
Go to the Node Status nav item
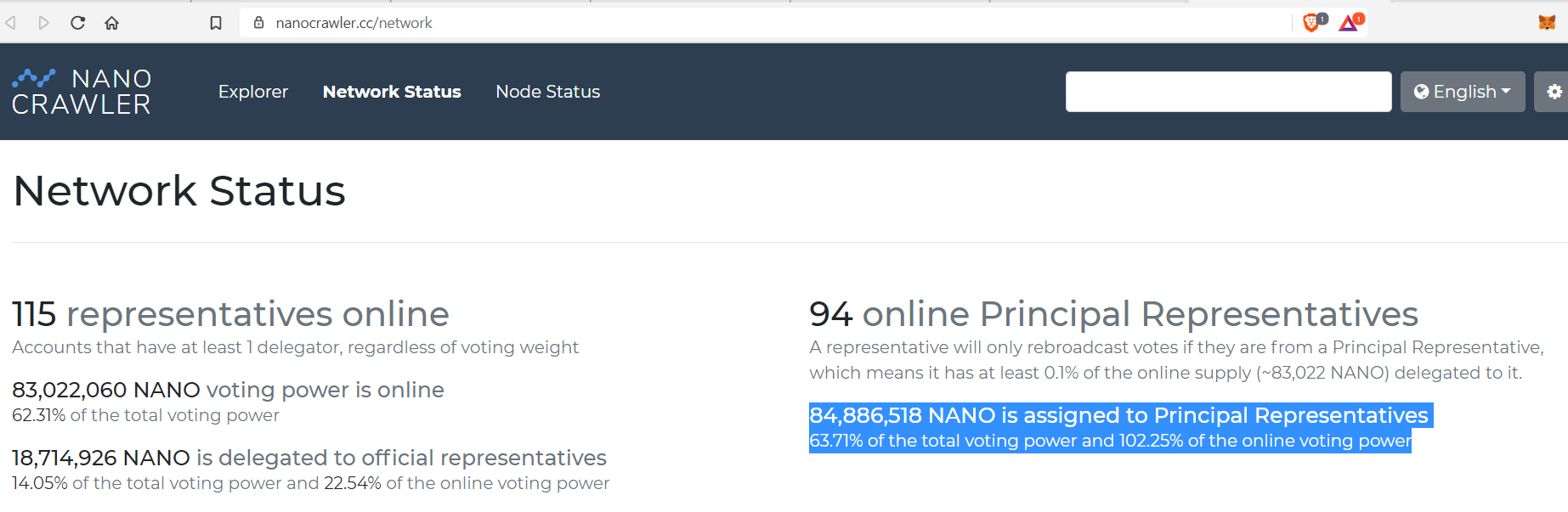coord(548,92)
